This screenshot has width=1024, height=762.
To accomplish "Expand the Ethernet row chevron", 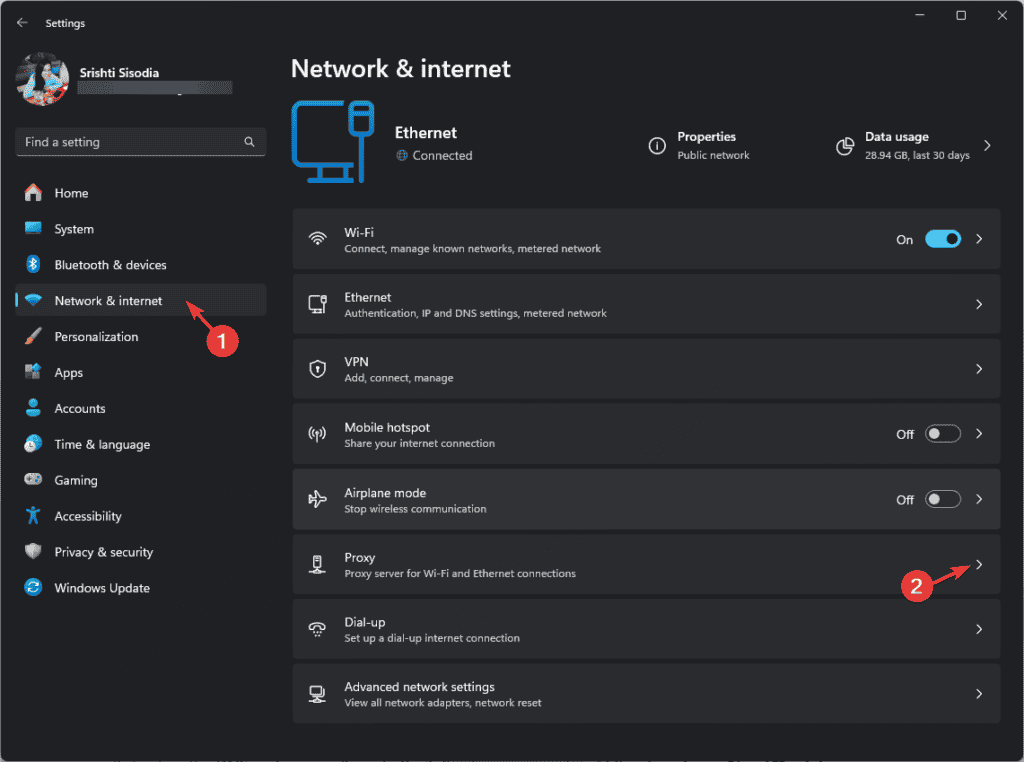I will (979, 304).
